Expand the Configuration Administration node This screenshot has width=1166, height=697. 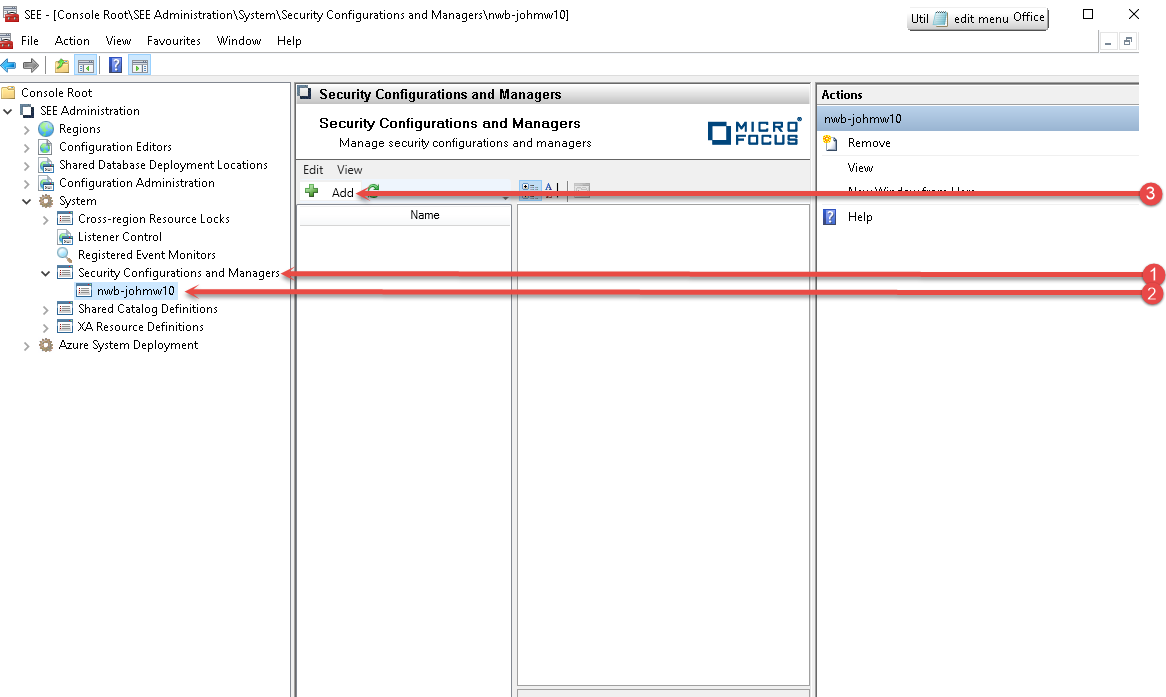pyautogui.click(x=27, y=184)
